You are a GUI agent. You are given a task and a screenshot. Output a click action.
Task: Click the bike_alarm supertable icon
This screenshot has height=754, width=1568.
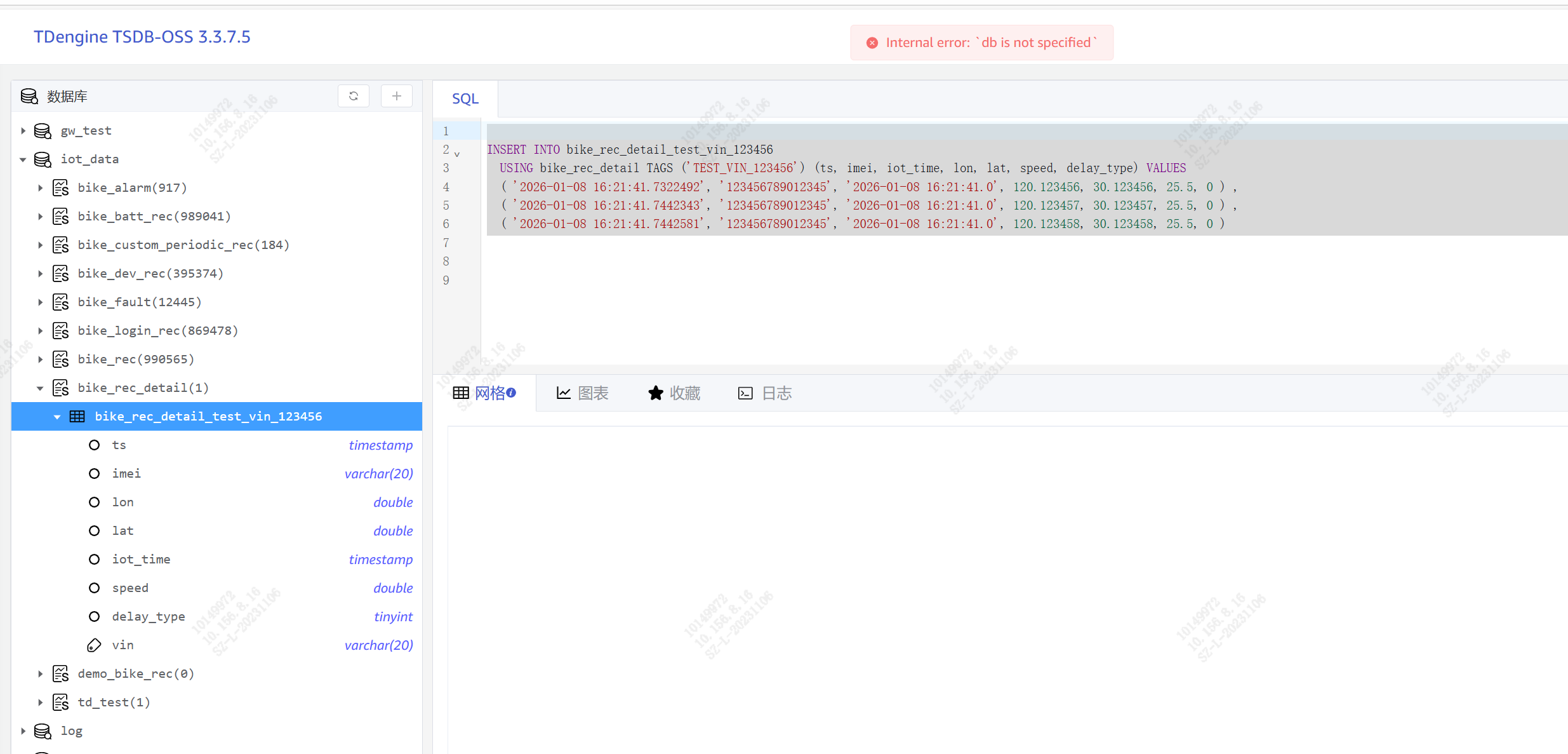click(61, 188)
